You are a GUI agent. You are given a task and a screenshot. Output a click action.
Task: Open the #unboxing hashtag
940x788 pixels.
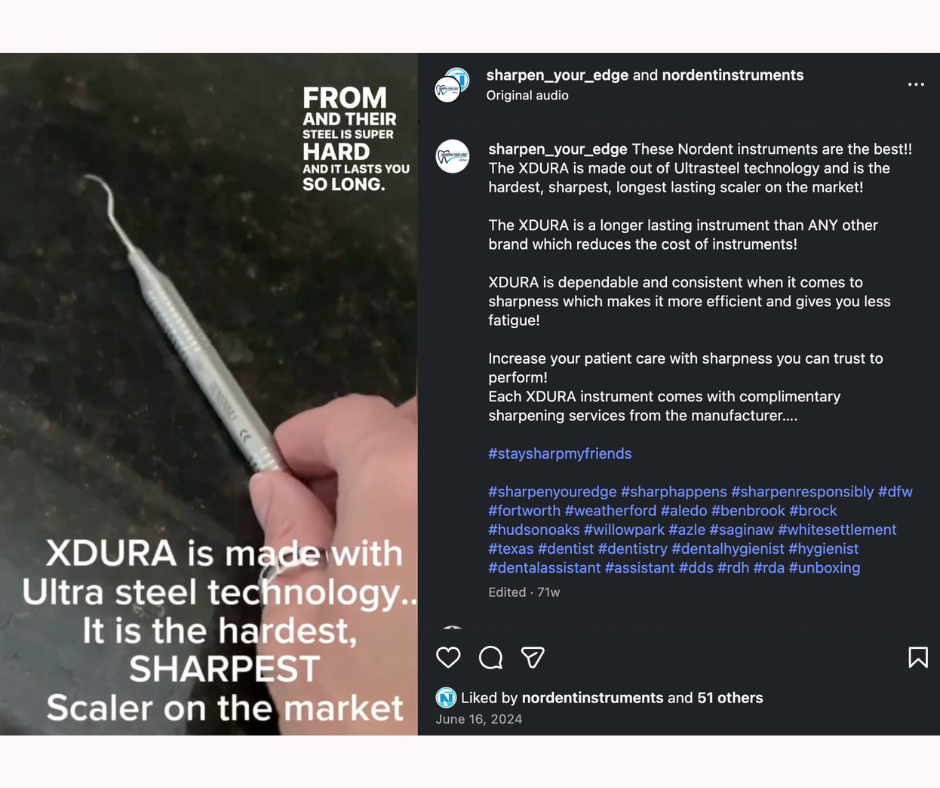coord(824,568)
